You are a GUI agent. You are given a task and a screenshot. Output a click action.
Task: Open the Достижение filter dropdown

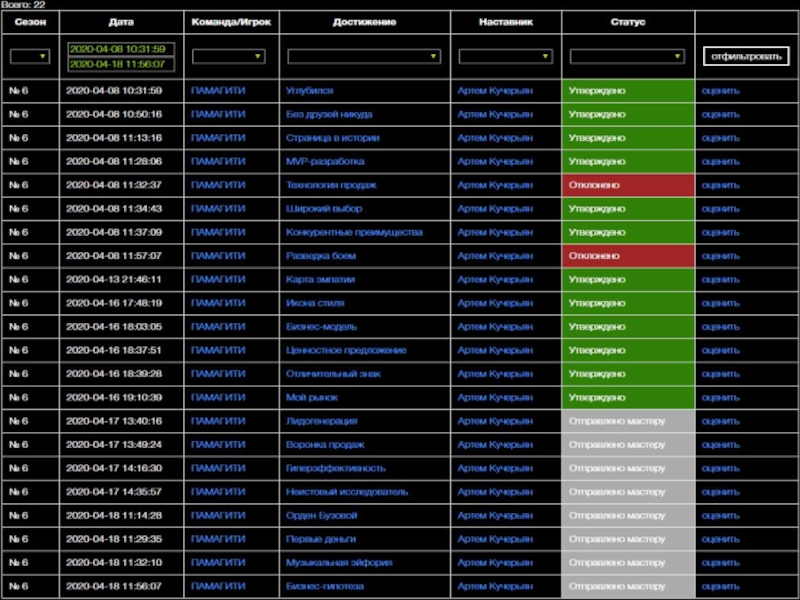[363, 57]
